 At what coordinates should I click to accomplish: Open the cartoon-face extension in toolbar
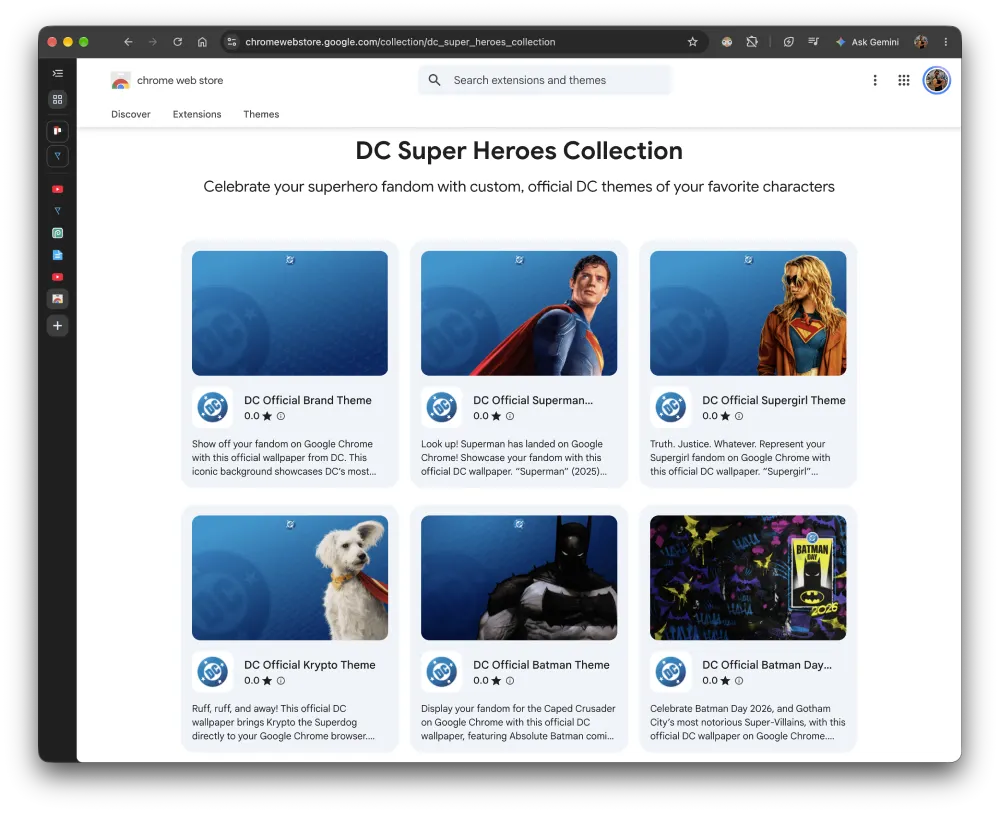pyautogui.click(x=726, y=42)
